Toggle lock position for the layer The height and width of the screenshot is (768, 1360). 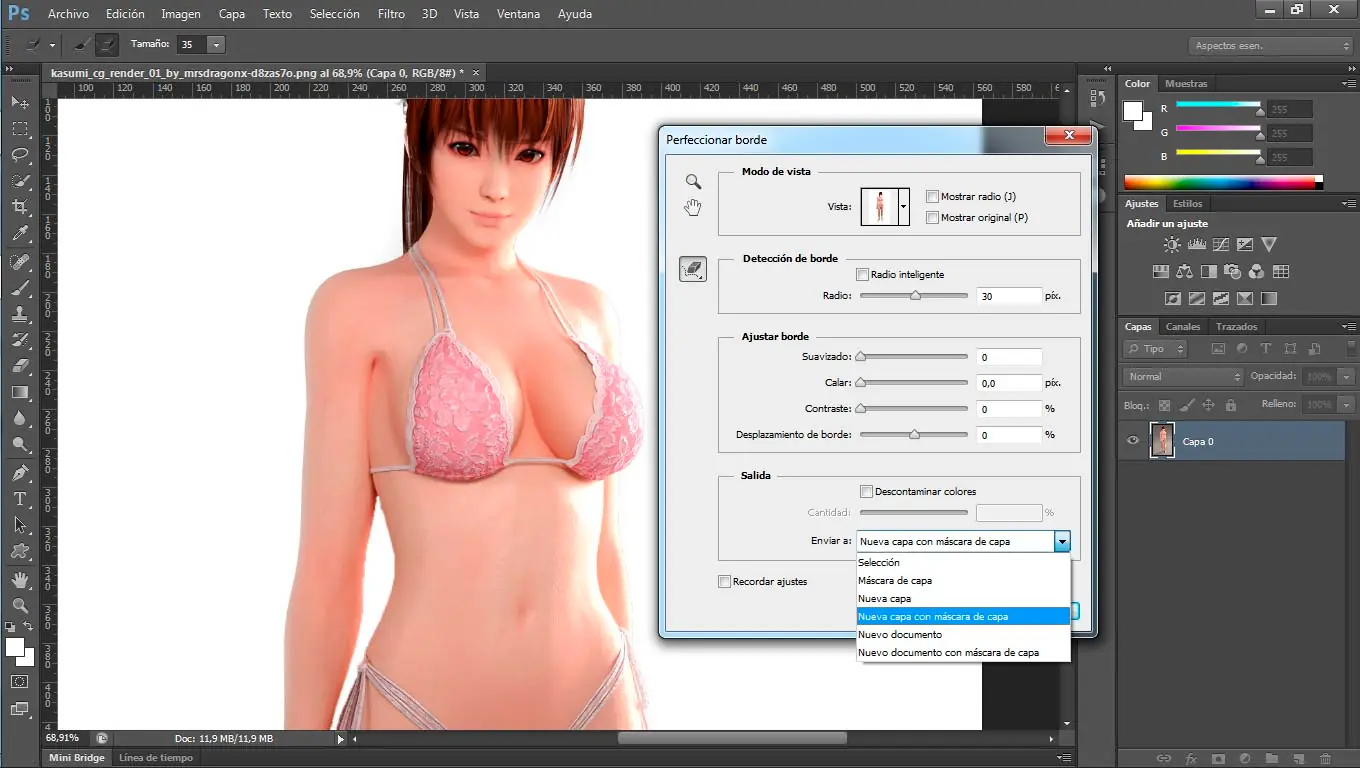(x=1208, y=405)
